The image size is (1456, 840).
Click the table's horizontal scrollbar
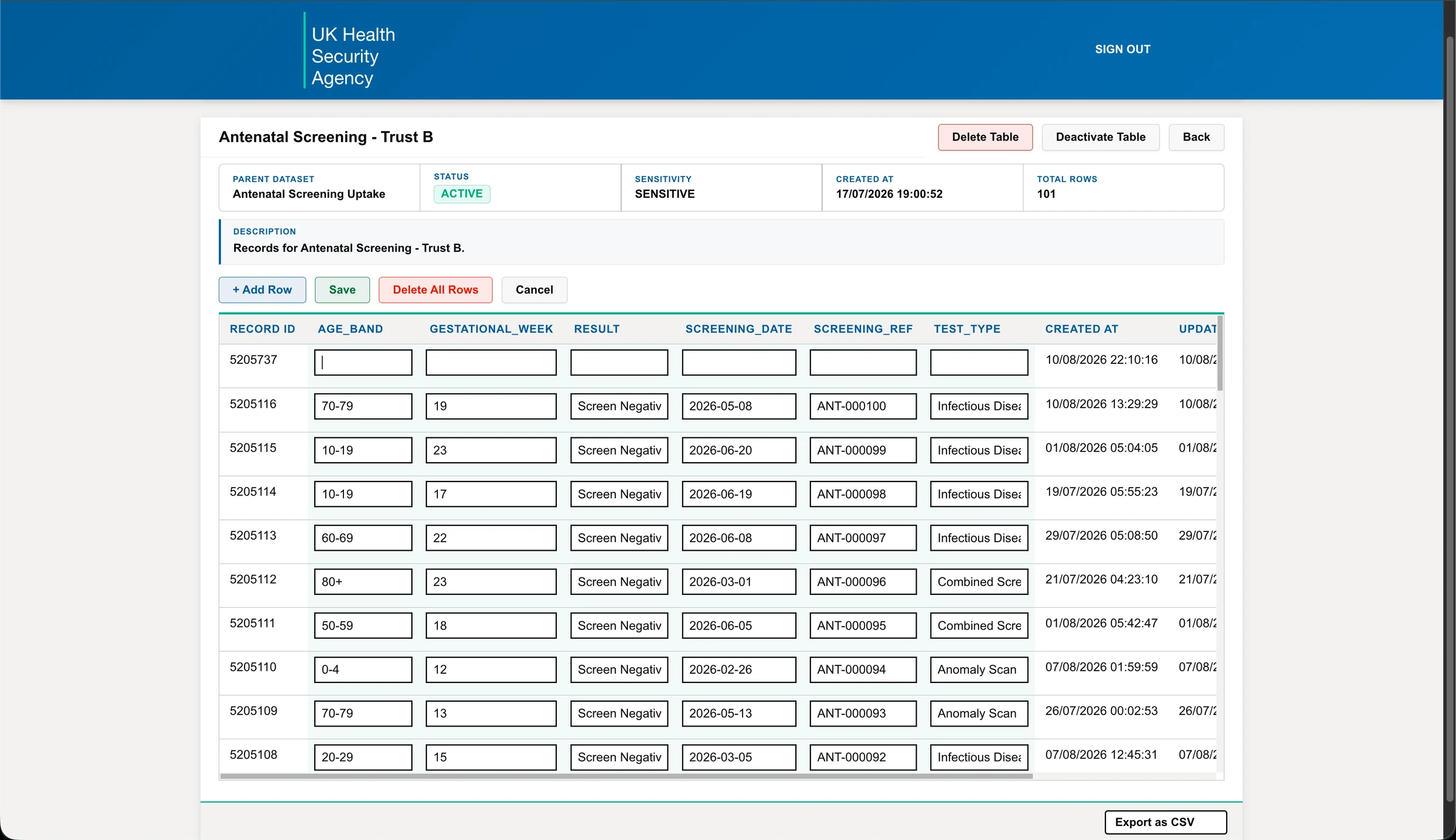(626, 776)
